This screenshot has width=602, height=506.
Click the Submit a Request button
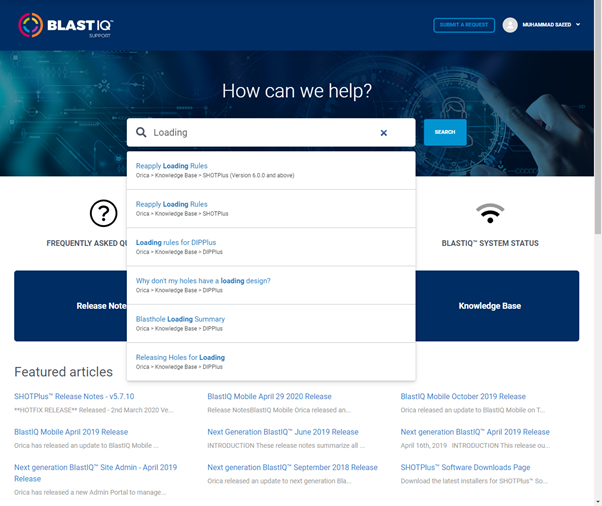click(x=464, y=25)
